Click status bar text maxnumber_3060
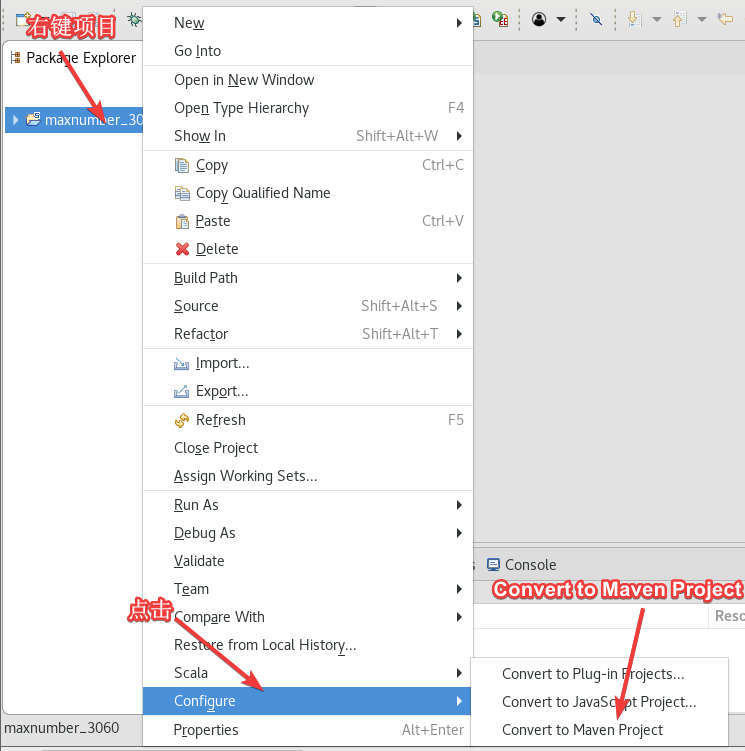Screen dimensions: 745x751 click(x=62, y=728)
